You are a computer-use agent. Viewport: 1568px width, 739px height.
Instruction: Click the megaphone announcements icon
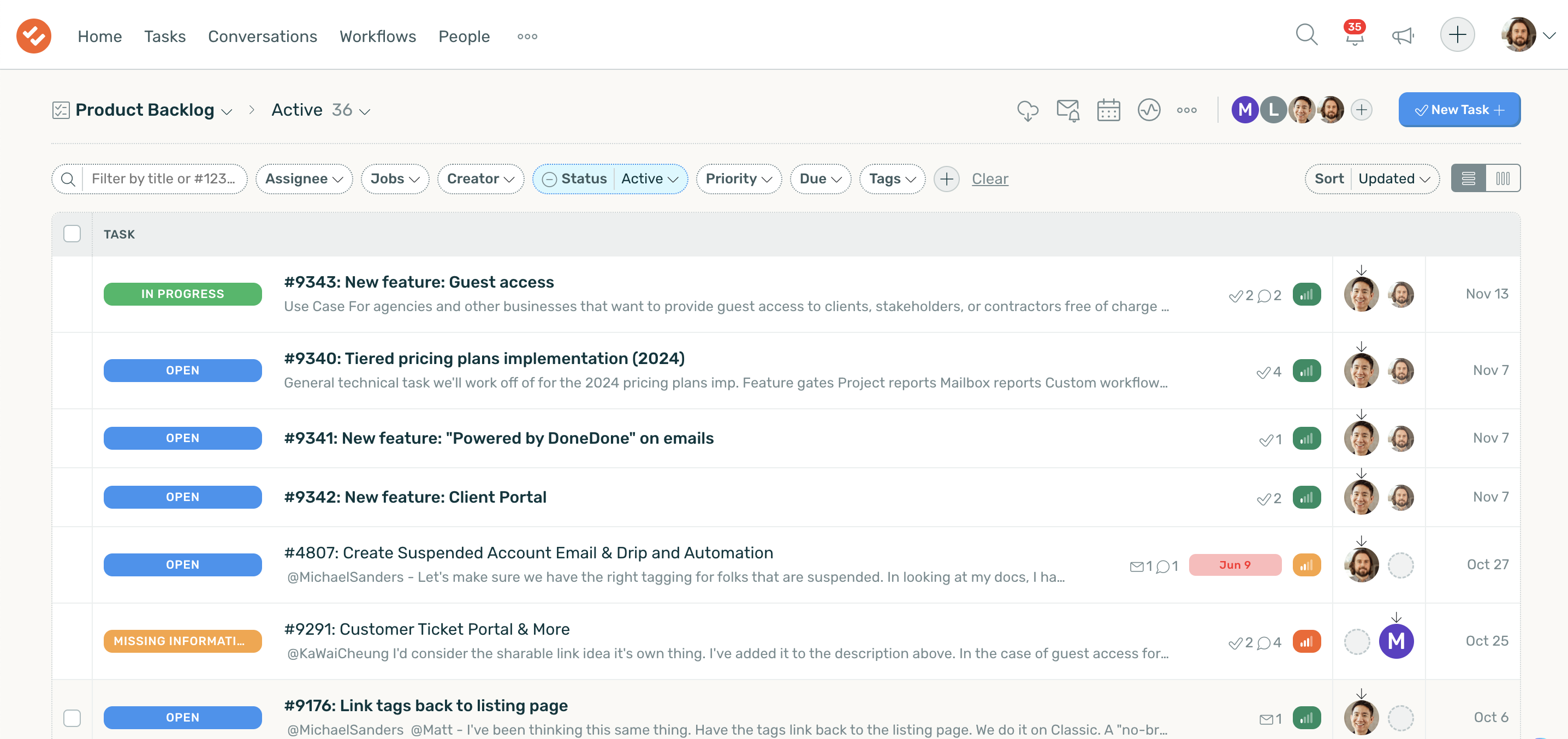tap(1402, 35)
